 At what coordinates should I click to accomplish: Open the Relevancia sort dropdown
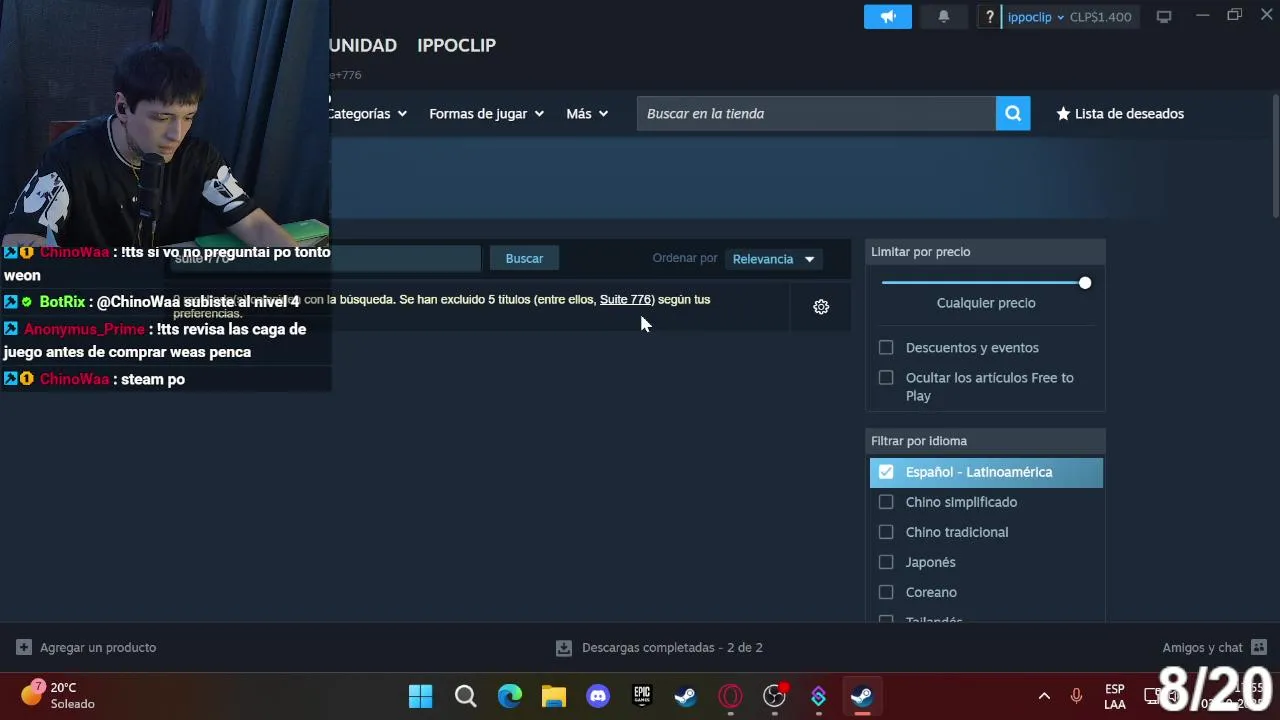click(773, 259)
